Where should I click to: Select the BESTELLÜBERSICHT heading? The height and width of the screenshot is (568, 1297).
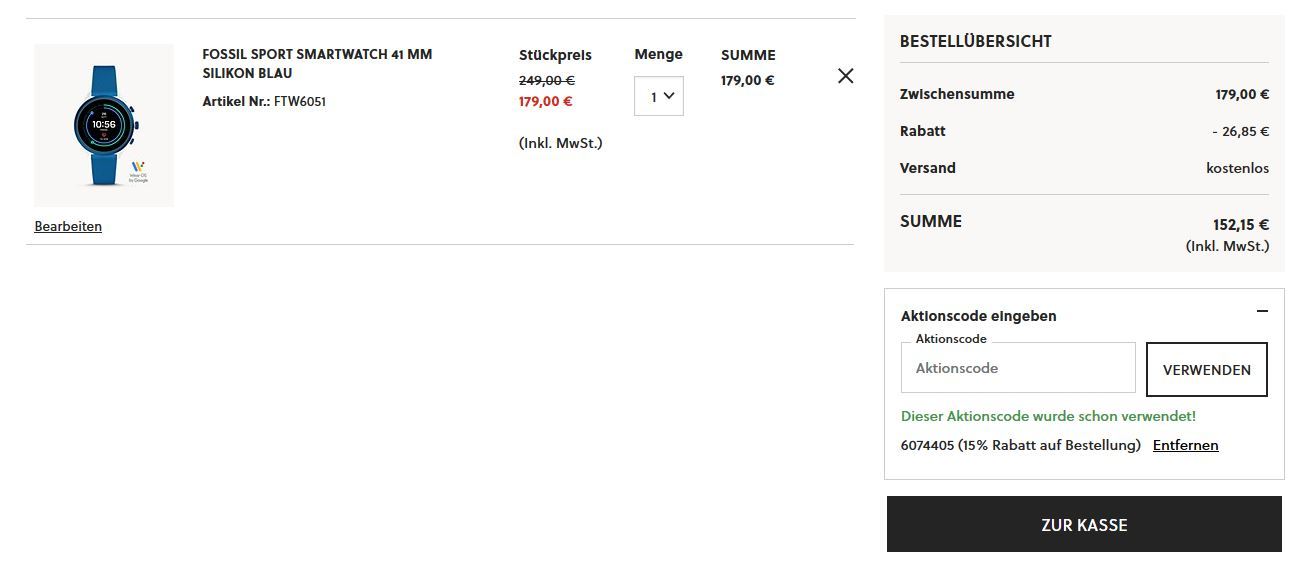[x=975, y=41]
